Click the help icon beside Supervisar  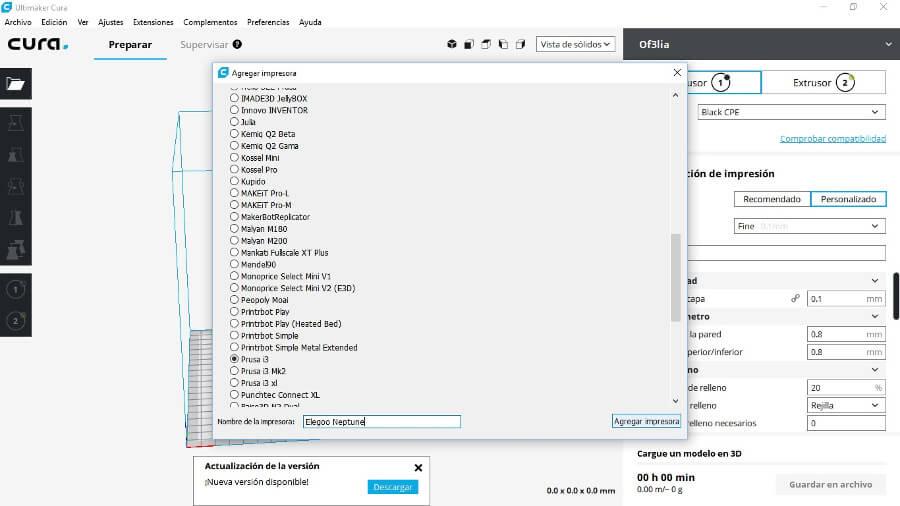[237, 44]
